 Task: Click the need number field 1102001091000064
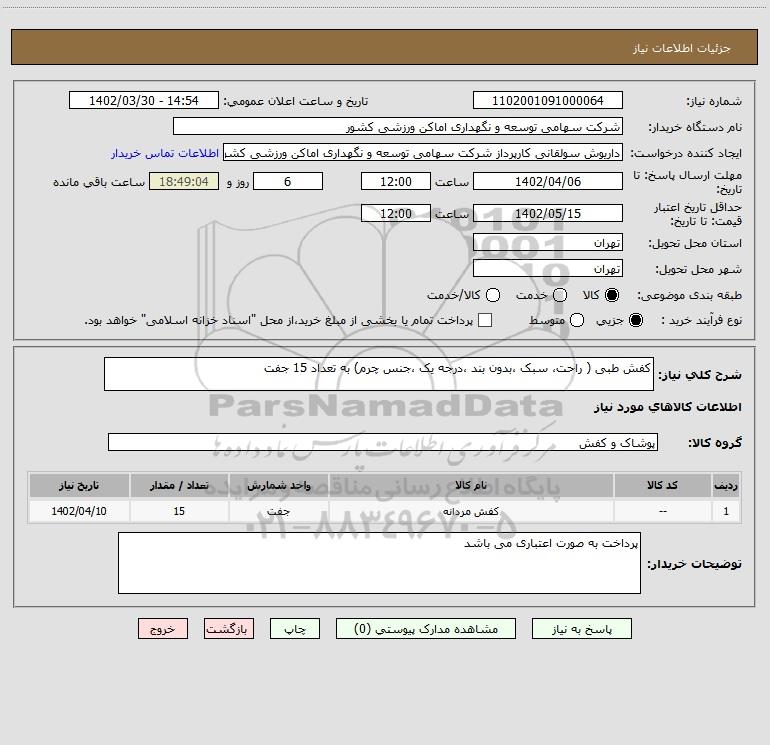(x=548, y=100)
